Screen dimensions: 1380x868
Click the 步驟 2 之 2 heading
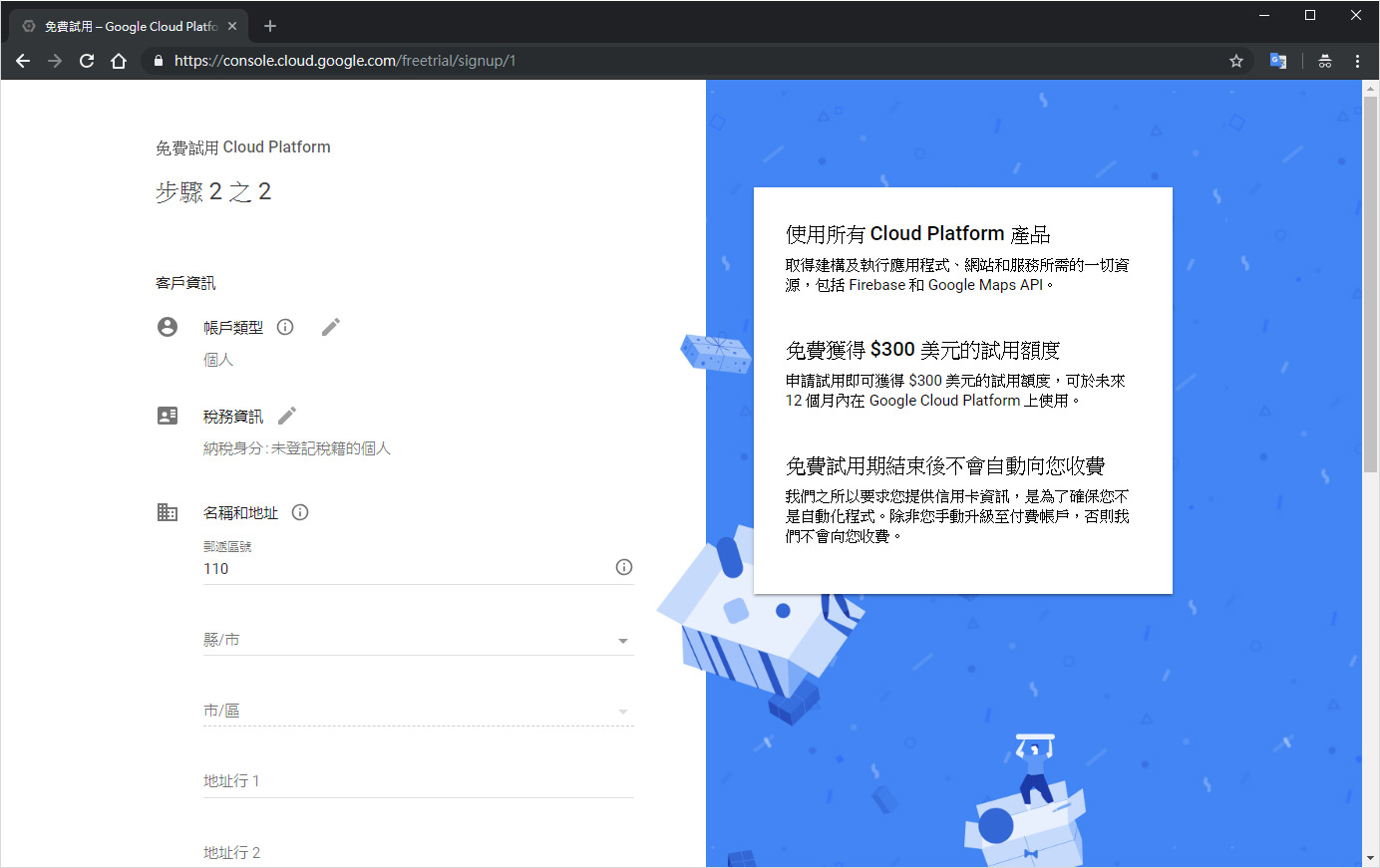tap(213, 191)
